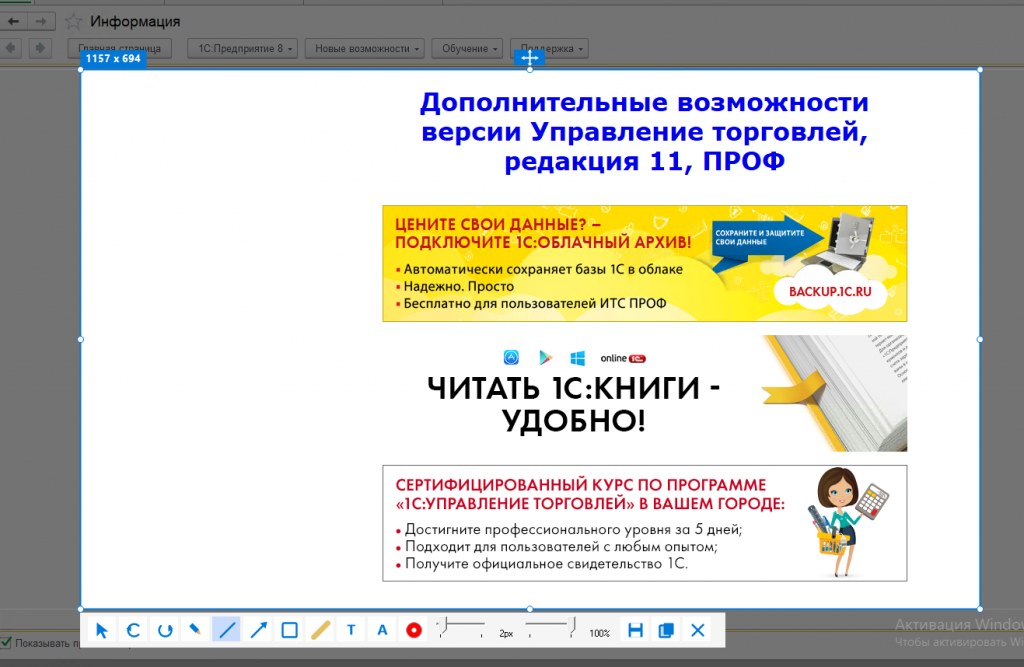Open the red color picker circle
1024x667 pixels.
tap(414, 630)
